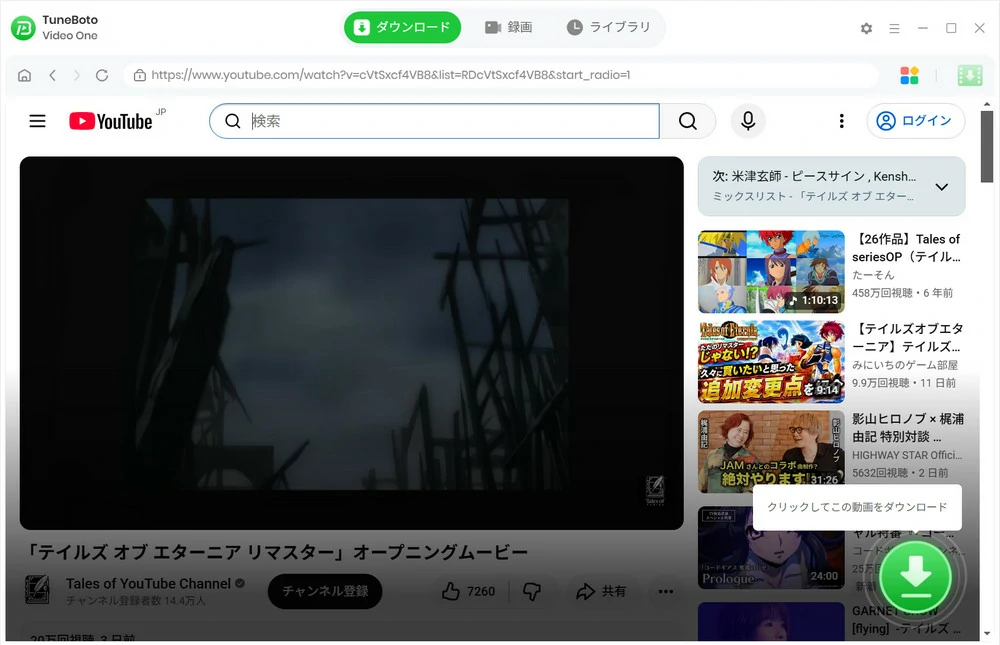Go to browser home page
Screen dimensions: 1000x645
24,75
